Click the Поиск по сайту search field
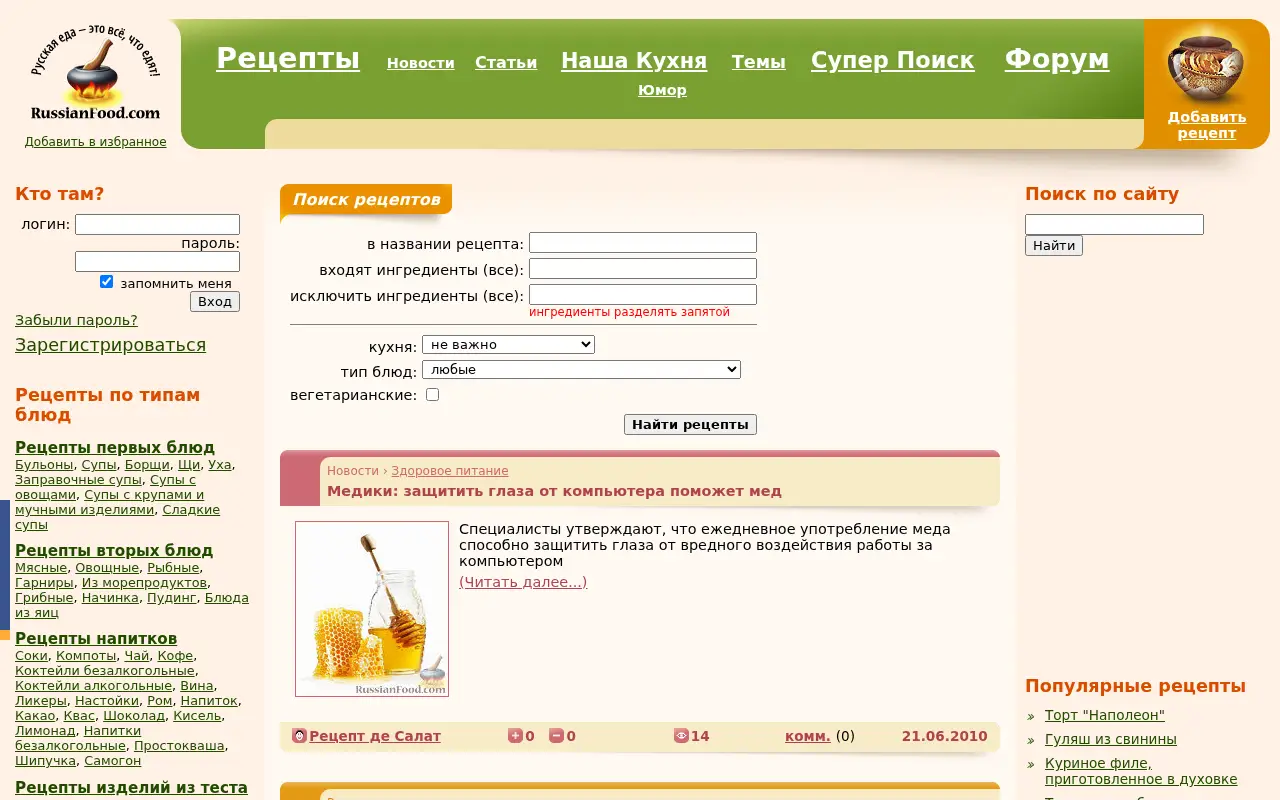The height and width of the screenshot is (800, 1280). point(1114,225)
